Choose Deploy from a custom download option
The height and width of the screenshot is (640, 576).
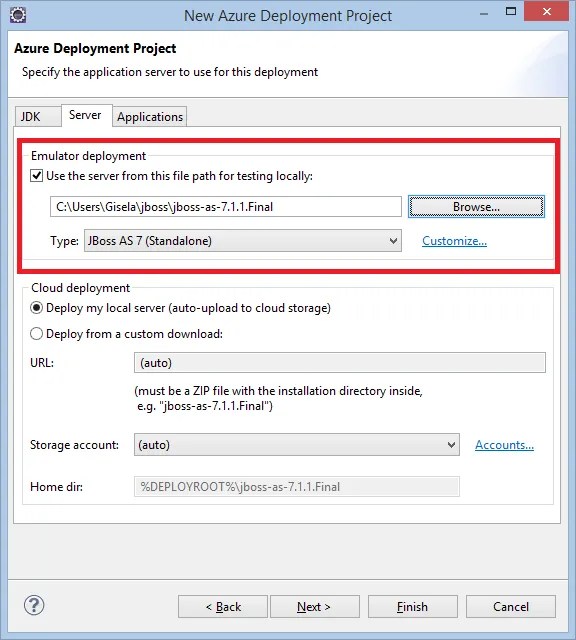coord(36,334)
